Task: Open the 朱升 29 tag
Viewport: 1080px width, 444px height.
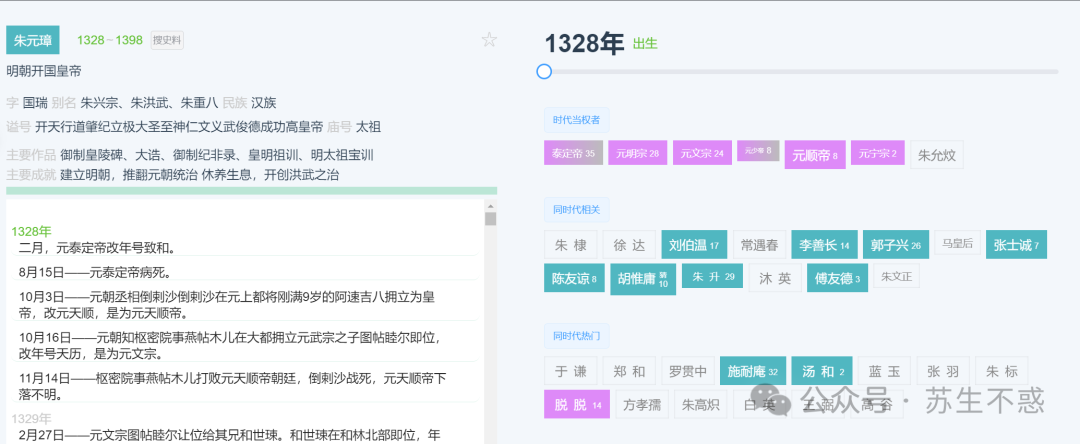Action: pyautogui.click(x=712, y=276)
